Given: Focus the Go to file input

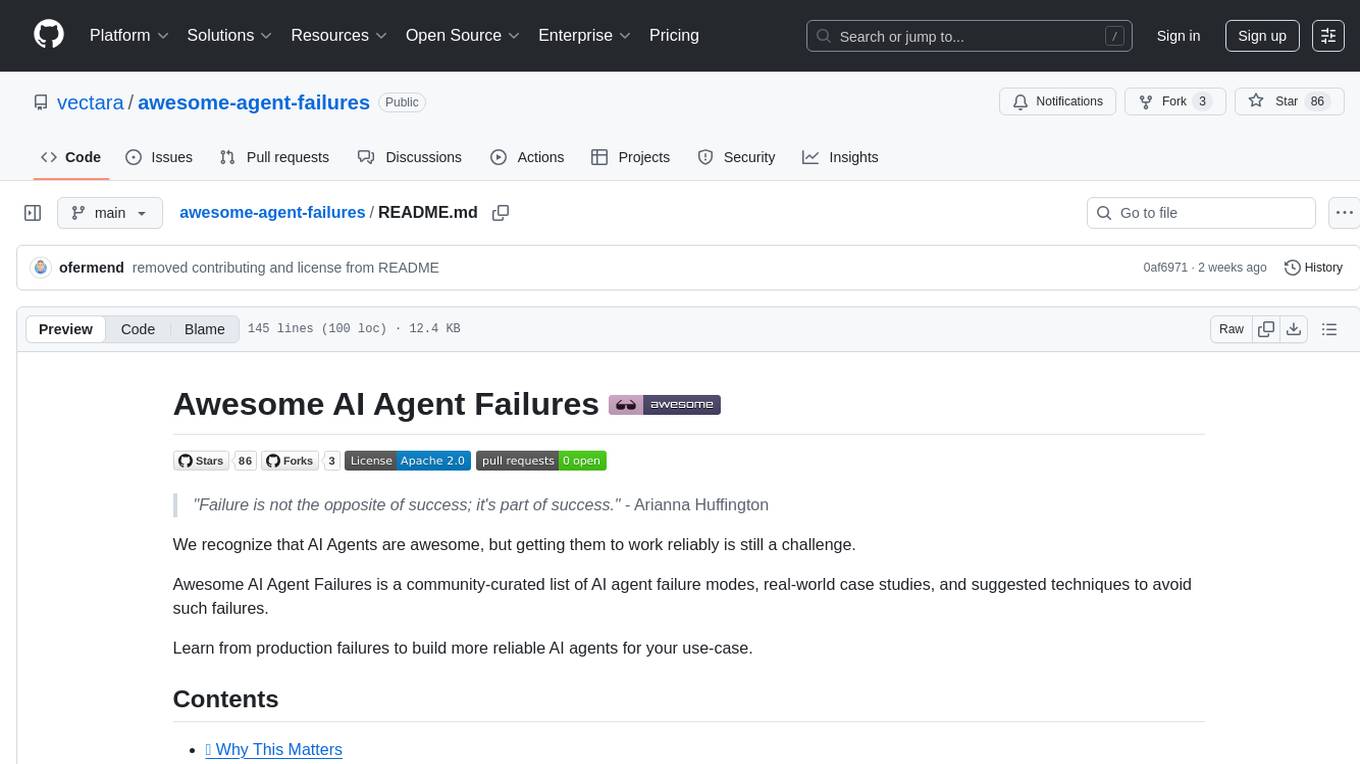Looking at the screenshot, I should coord(1201,213).
